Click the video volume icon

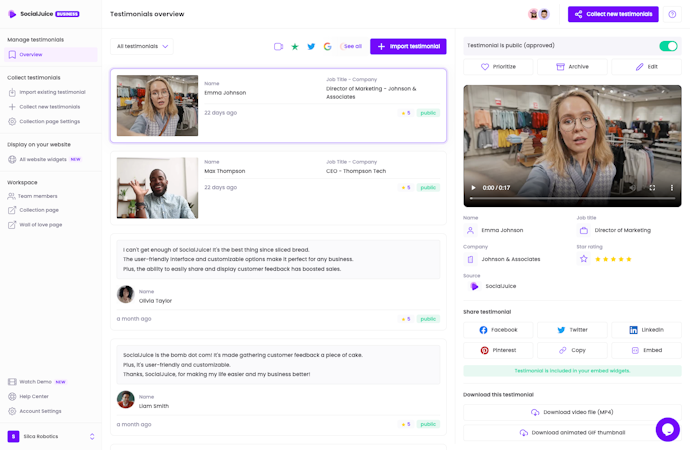[x=633, y=188]
